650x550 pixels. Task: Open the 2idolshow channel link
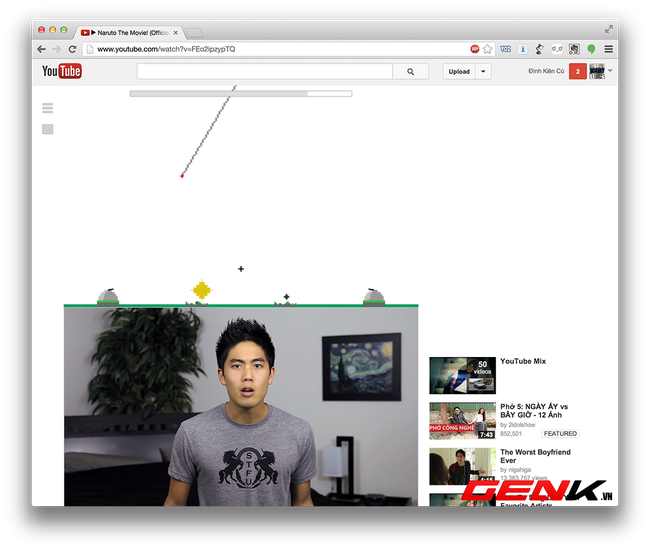522,425
